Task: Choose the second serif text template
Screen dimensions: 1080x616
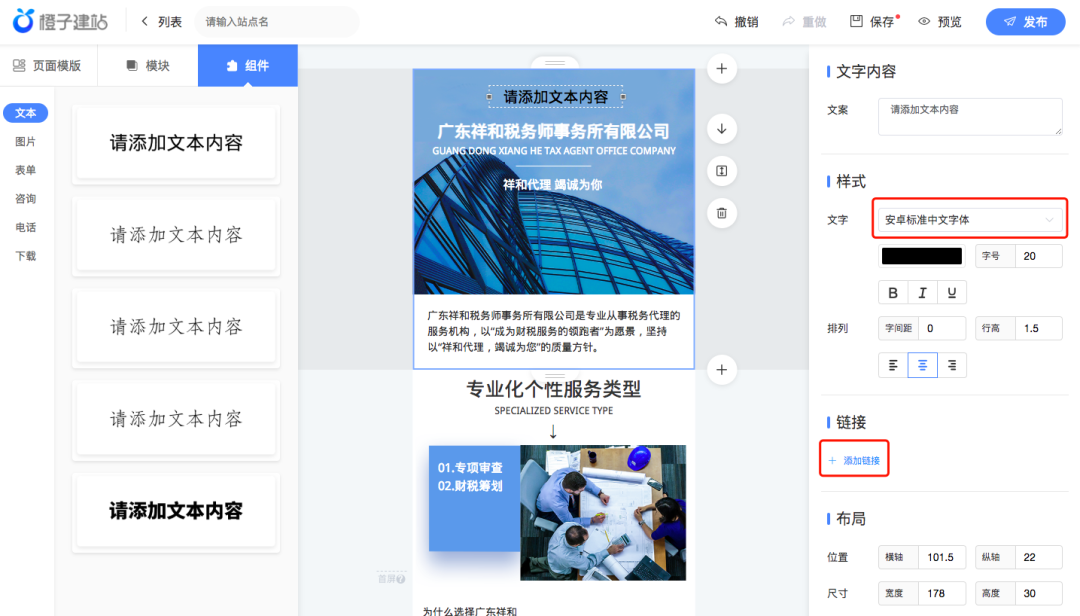Action: click(x=176, y=235)
